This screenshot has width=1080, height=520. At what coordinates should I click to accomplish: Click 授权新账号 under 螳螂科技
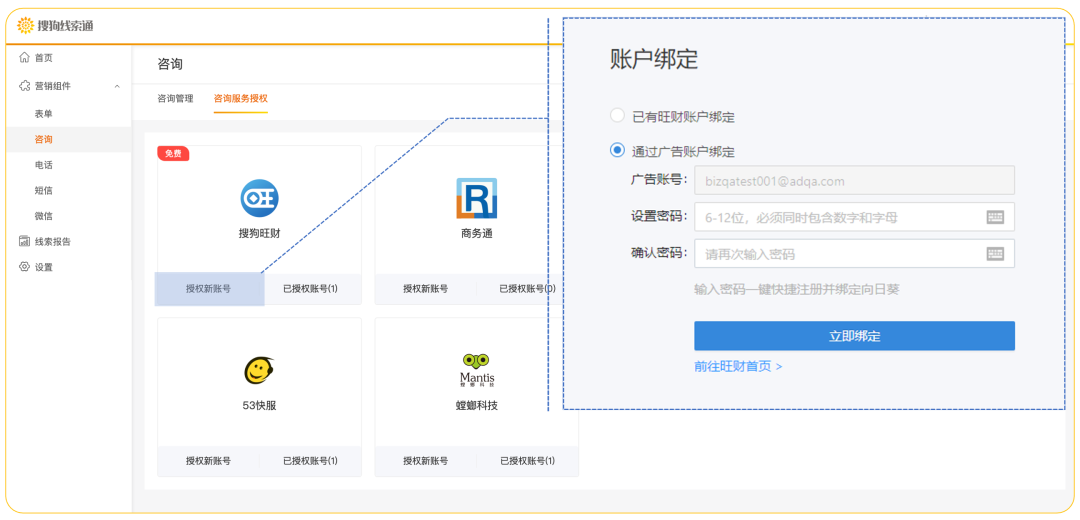coord(426,461)
